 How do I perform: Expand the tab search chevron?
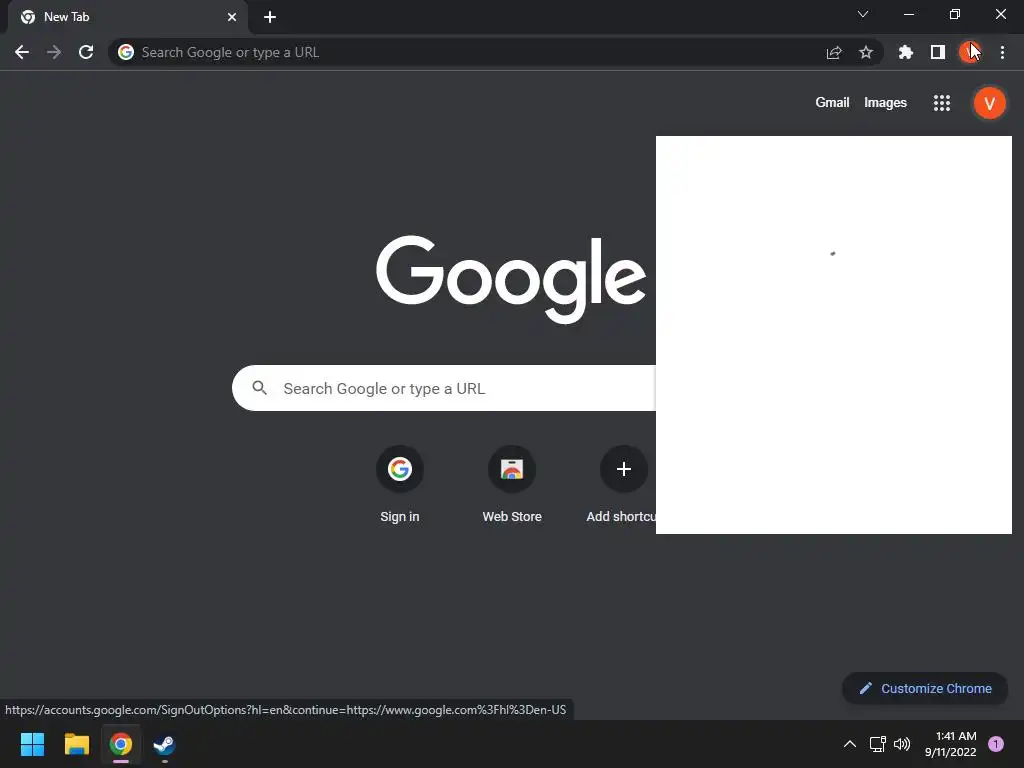[863, 14]
